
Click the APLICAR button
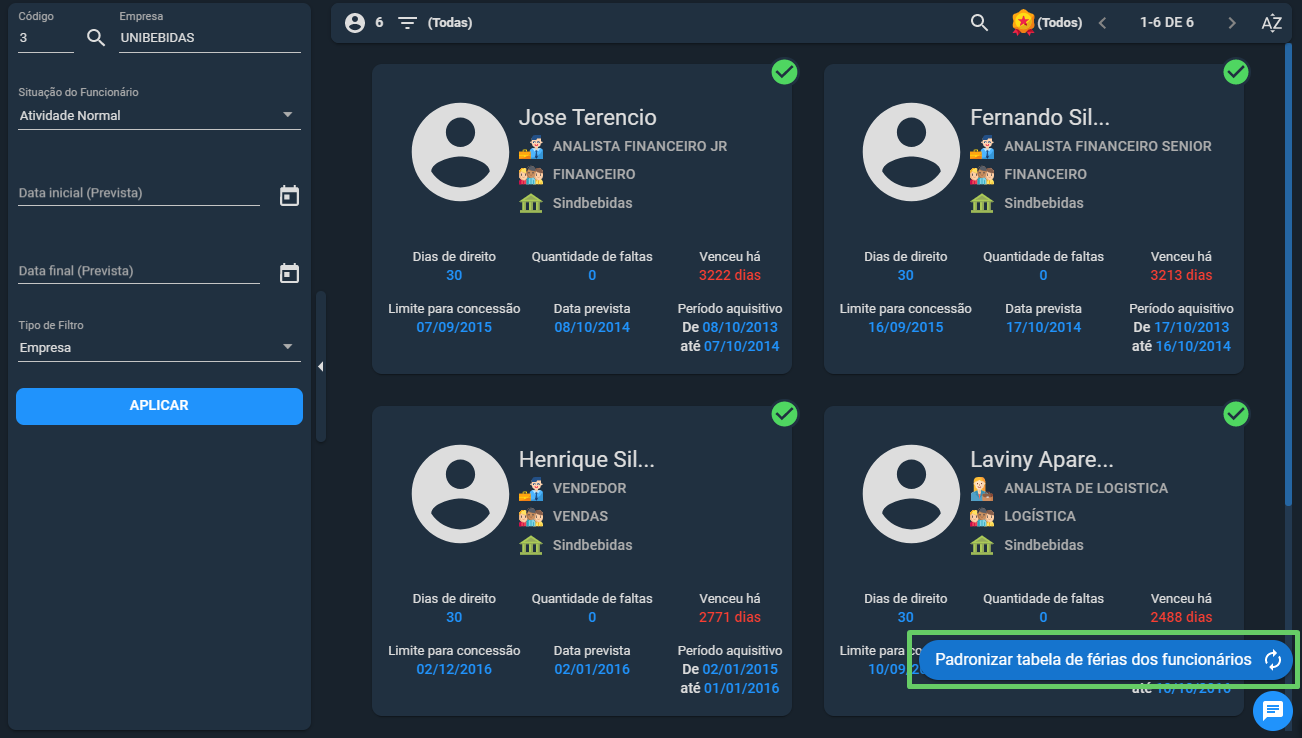[x=159, y=406]
